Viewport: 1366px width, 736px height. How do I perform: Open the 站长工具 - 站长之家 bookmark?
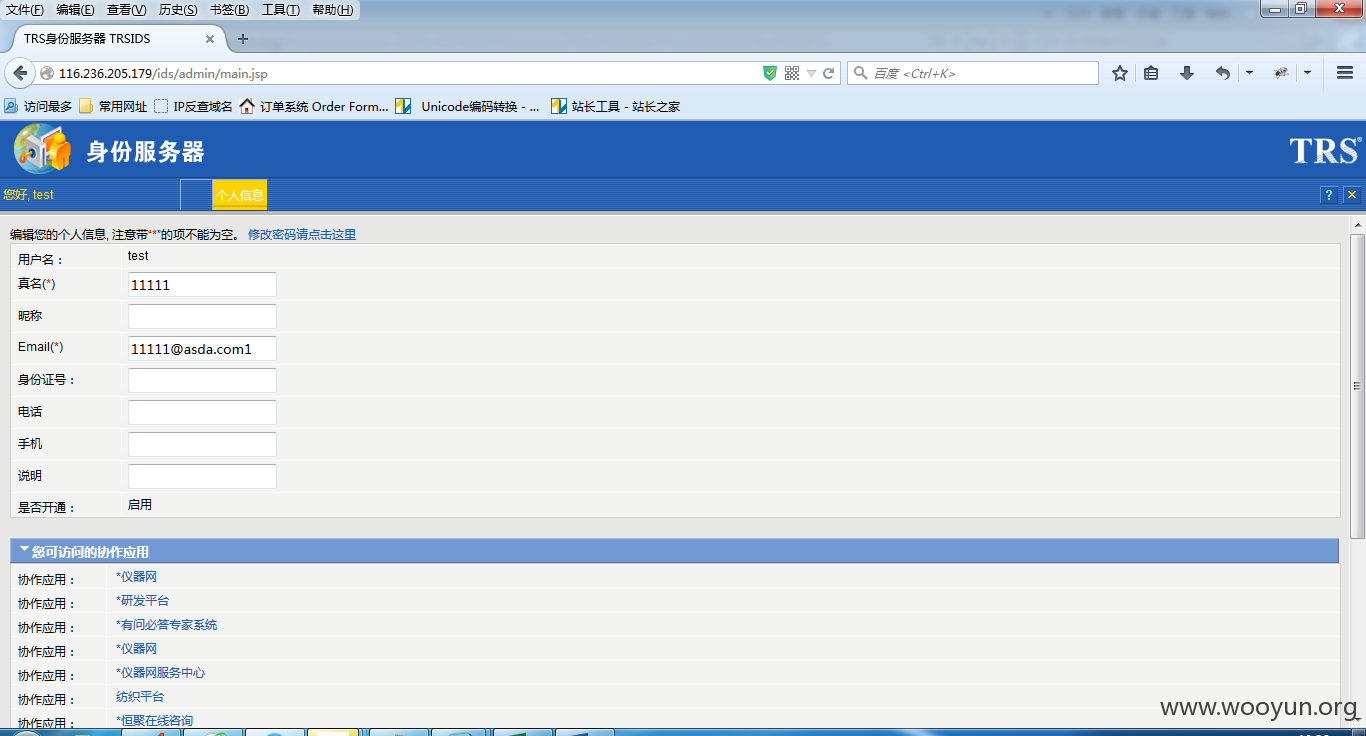616,106
